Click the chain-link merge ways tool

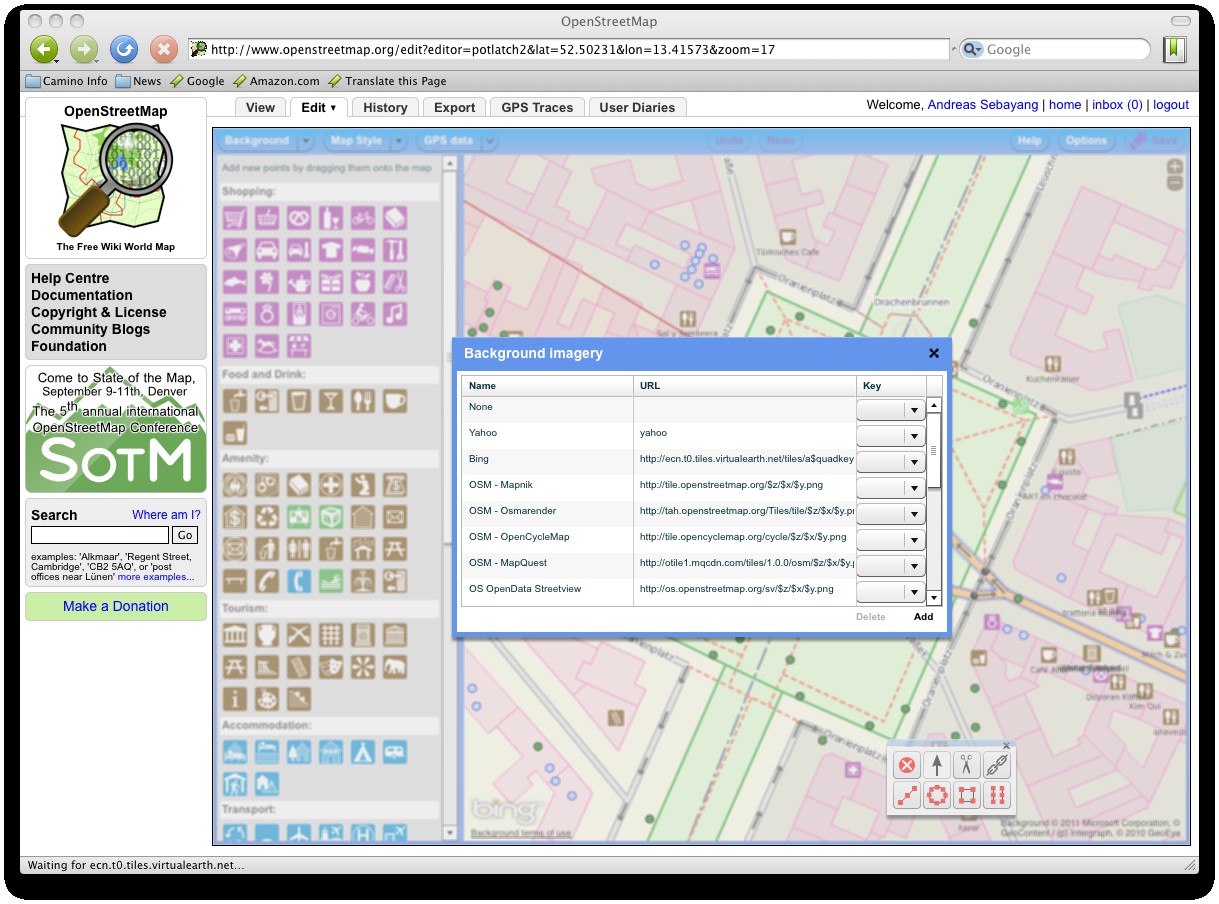point(996,766)
